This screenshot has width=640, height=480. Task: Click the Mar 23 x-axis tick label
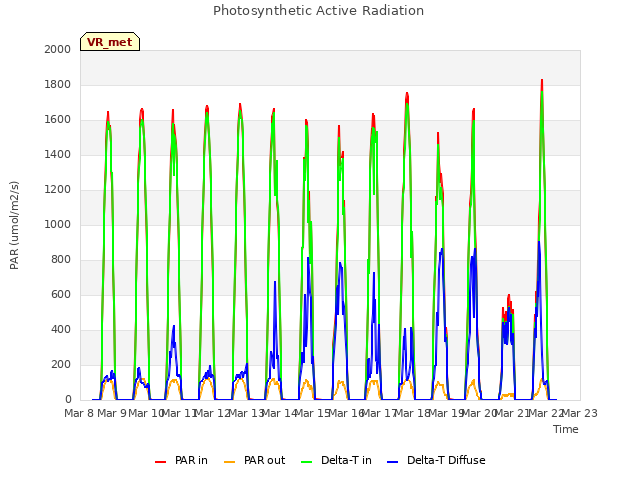point(580,413)
